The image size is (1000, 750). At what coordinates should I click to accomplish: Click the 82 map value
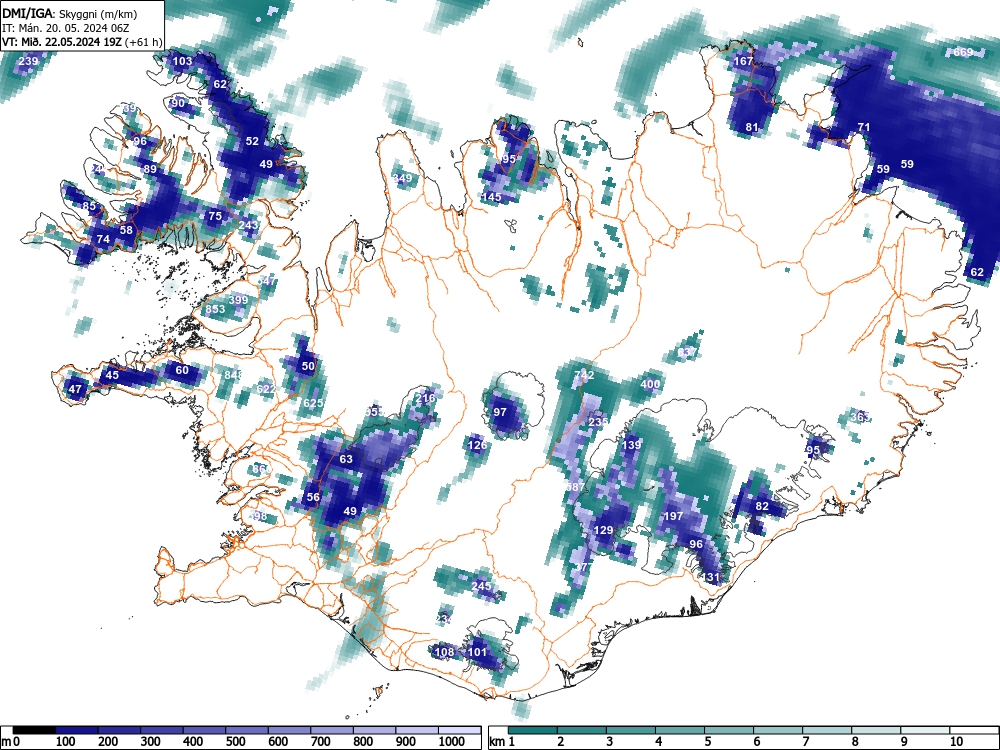762,506
